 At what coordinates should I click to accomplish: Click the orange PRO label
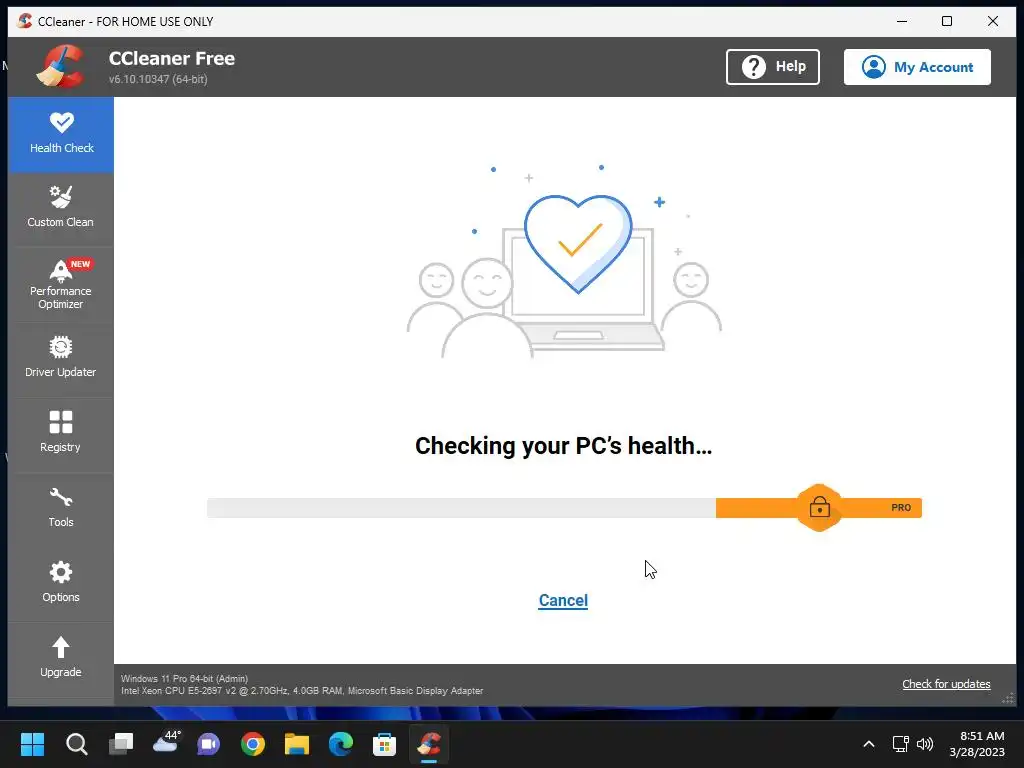tap(901, 507)
